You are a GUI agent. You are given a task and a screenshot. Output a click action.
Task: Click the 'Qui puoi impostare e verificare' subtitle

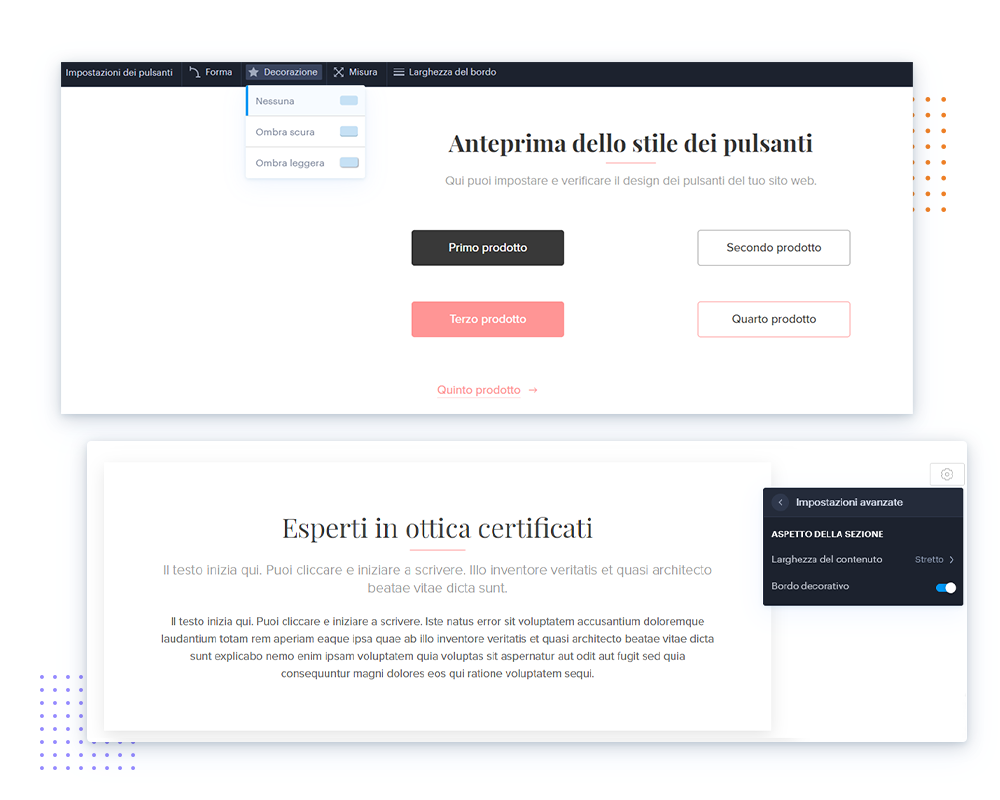coord(631,181)
